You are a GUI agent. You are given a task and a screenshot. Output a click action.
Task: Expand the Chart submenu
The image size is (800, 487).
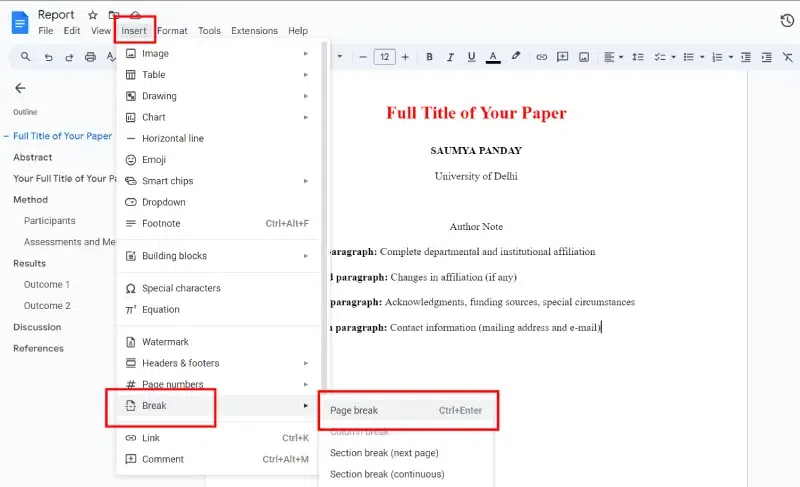[x=217, y=117]
